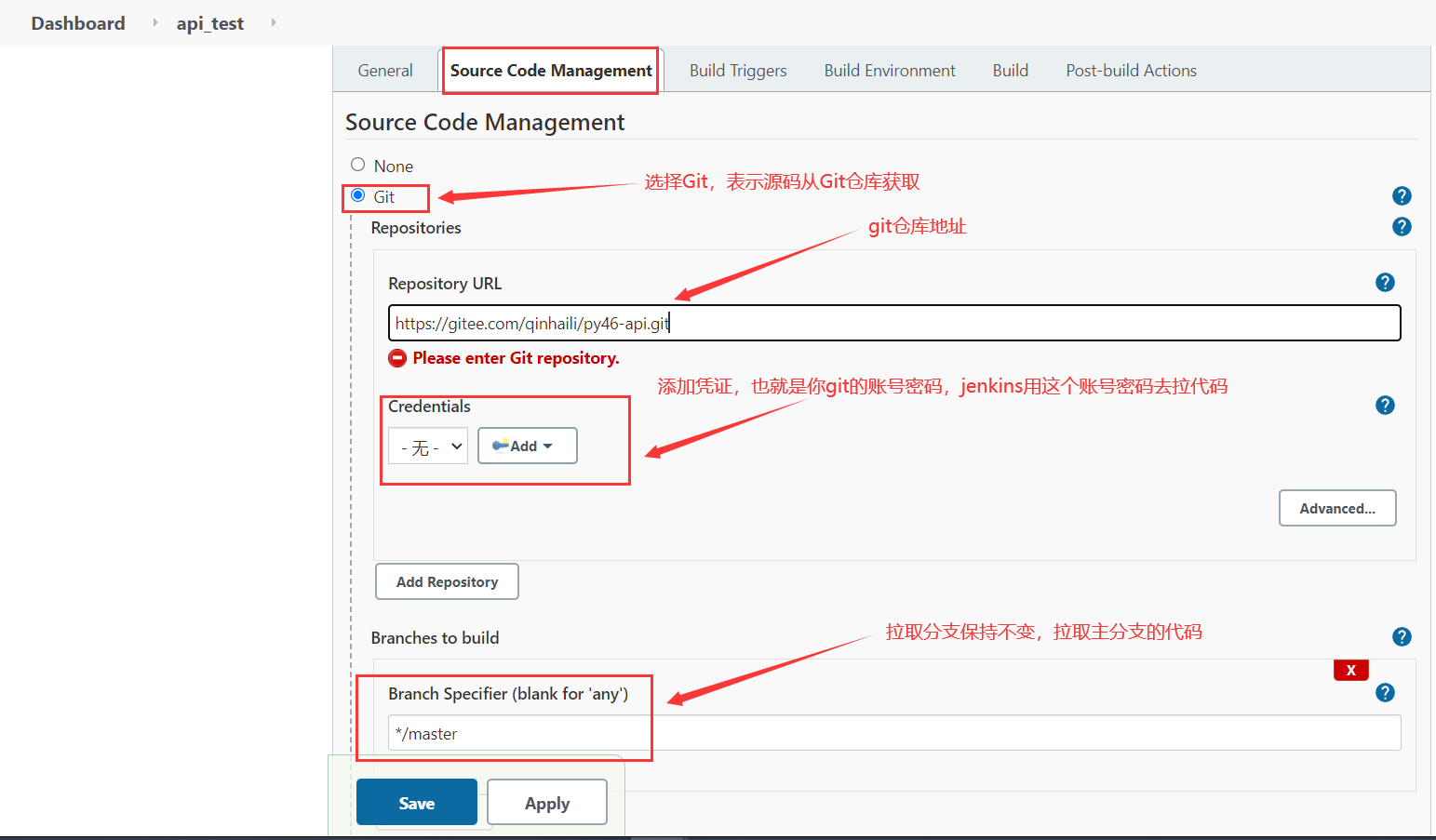Image resolution: width=1436 pixels, height=840 pixels.
Task: Click into the Repository URL text field
Action: tap(893, 324)
